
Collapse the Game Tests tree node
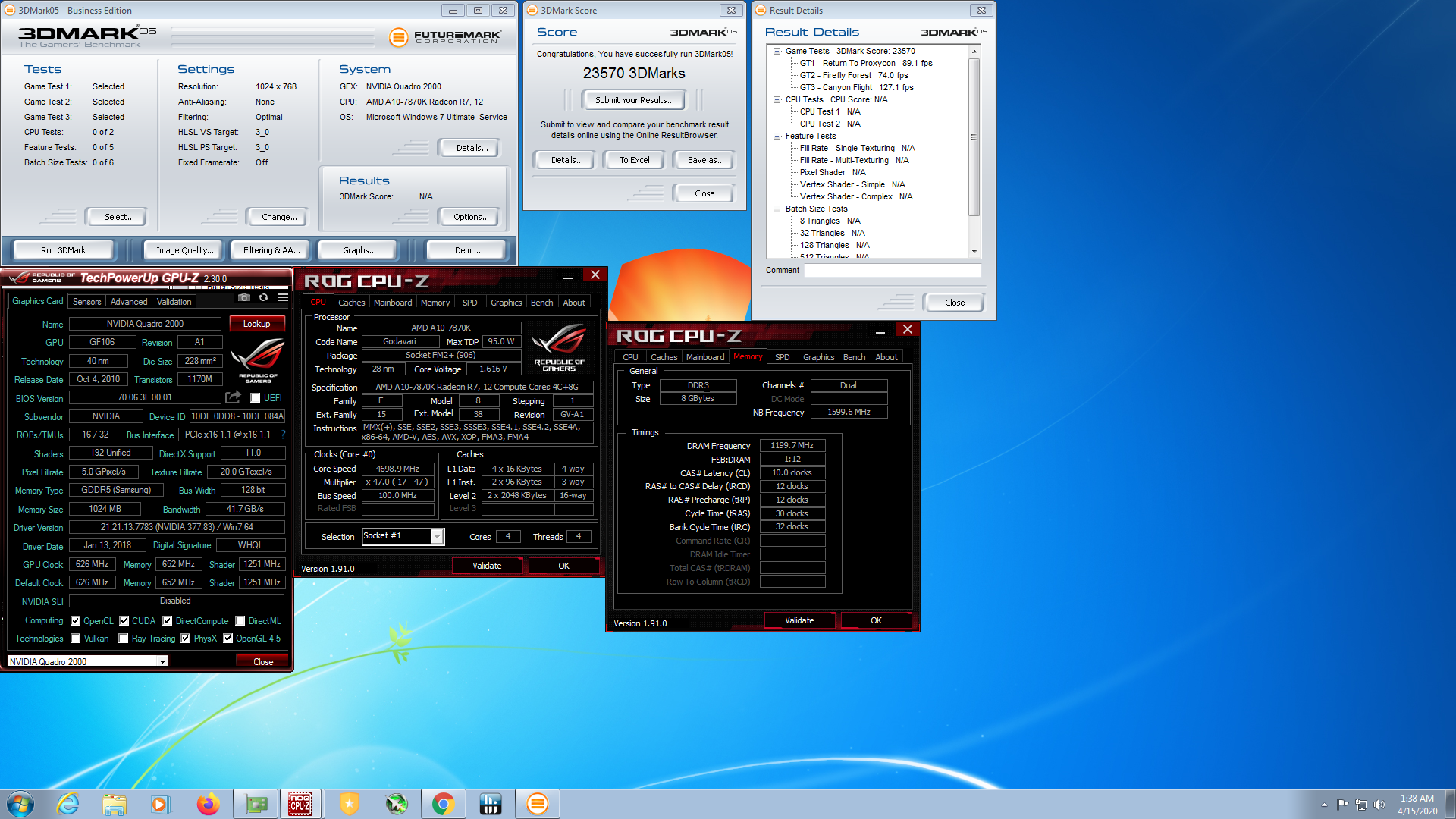777,51
